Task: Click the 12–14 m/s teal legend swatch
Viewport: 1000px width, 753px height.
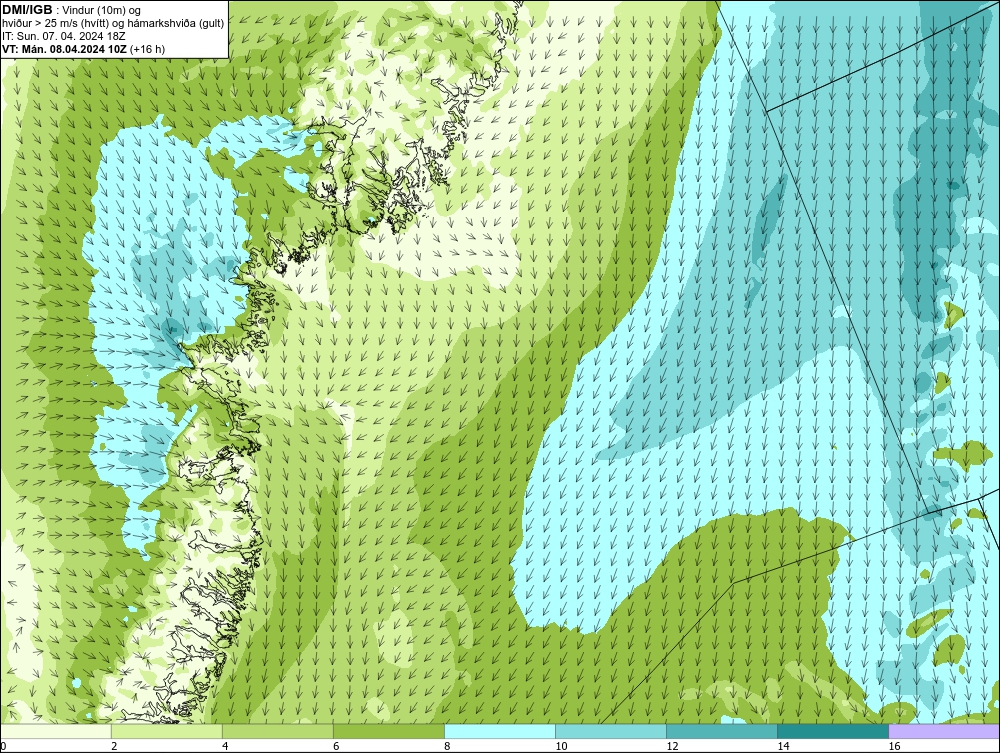Action: pos(722,731)
